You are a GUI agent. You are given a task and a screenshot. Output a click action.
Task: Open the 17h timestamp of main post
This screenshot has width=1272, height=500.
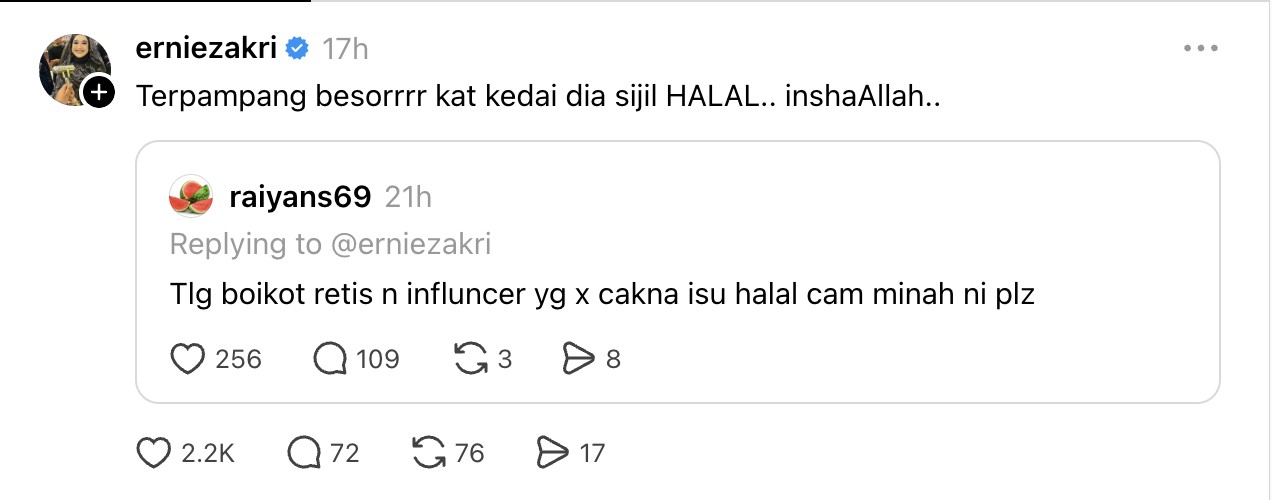click(x=345, y=47)
